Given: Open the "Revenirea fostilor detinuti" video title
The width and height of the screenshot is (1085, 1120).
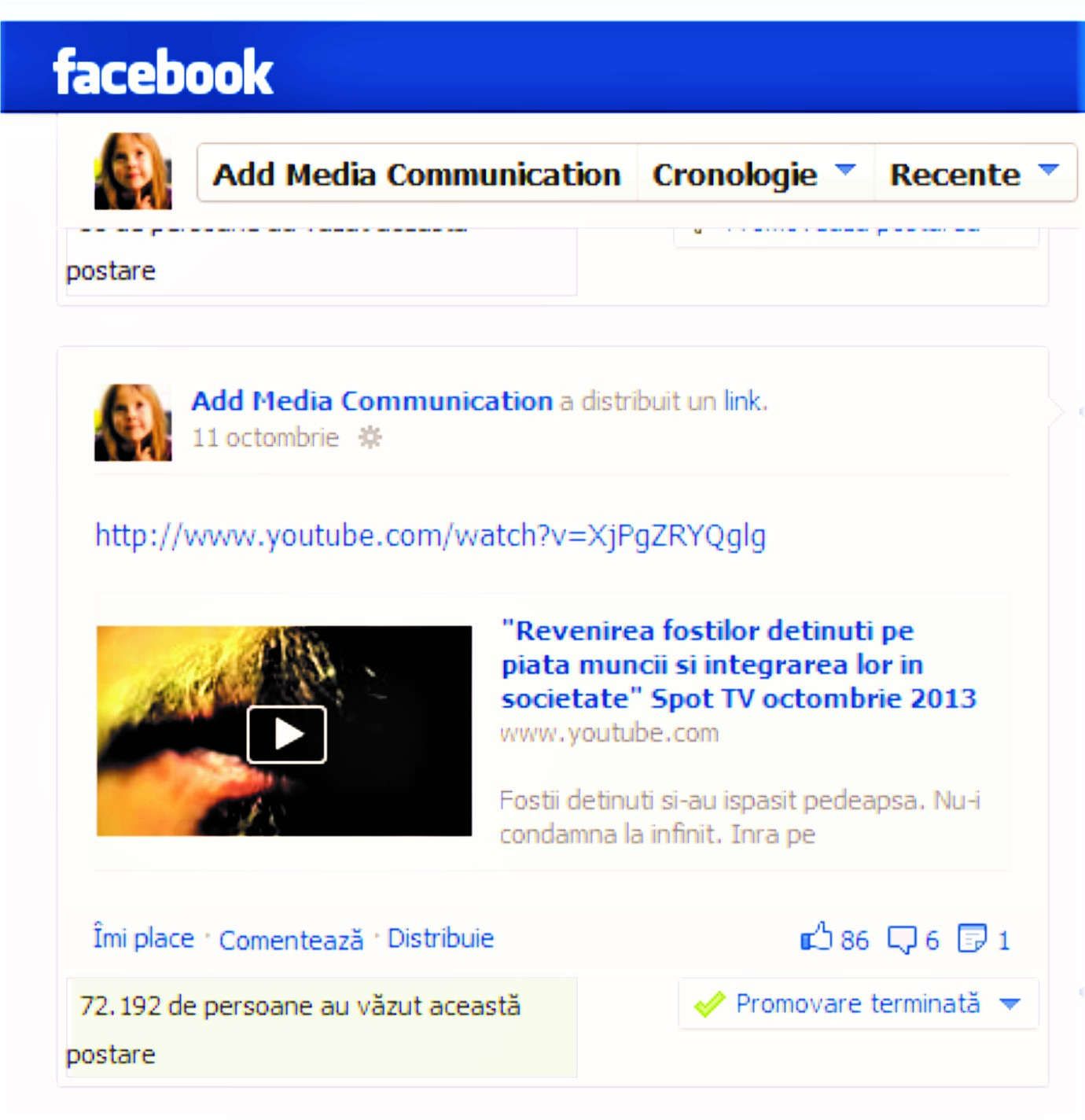Looking at the screenshot, I should [x=738, y=665].
